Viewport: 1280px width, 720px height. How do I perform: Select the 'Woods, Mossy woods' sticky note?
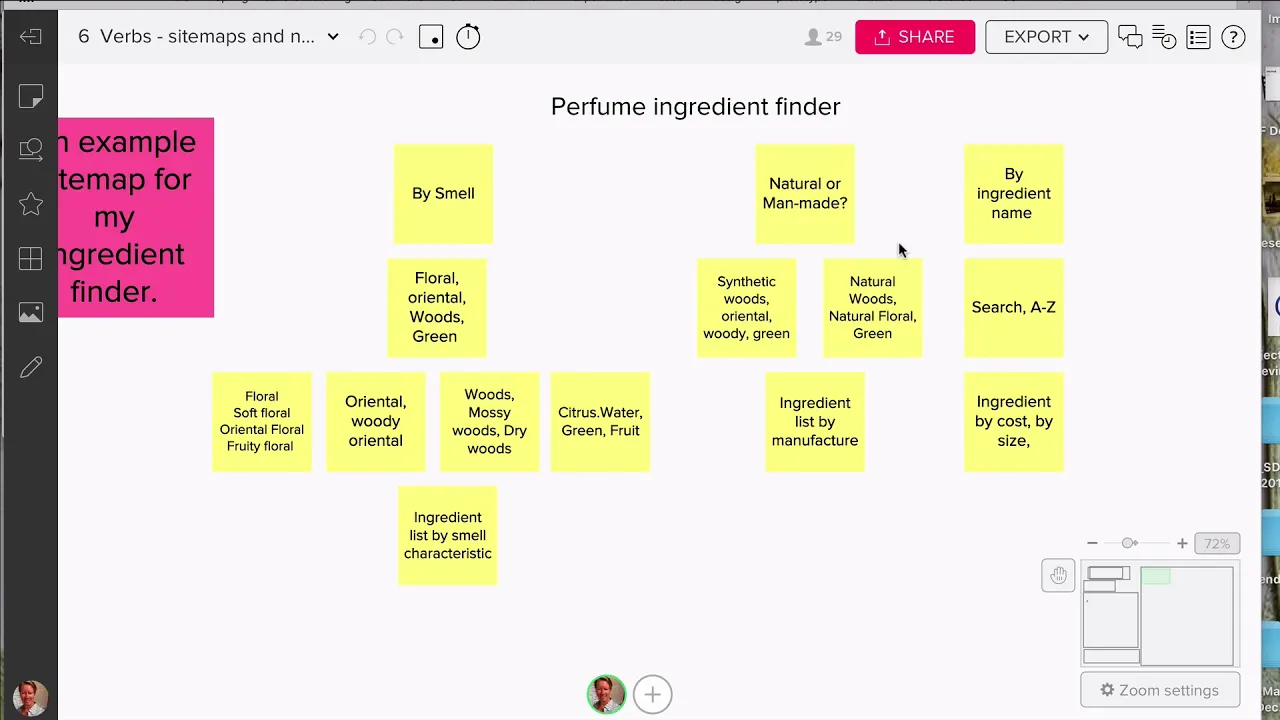489,421
